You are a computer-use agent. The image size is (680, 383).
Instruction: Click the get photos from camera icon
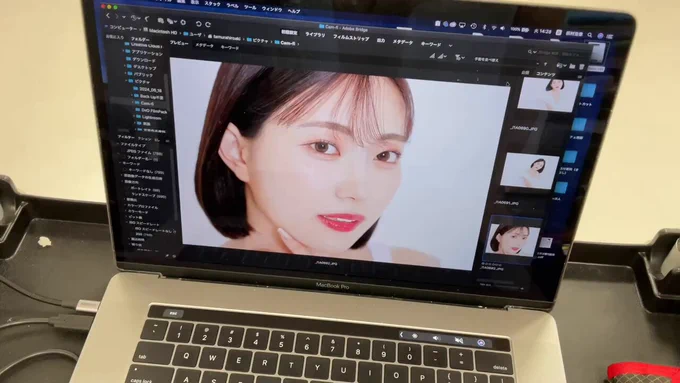(160, 20)
